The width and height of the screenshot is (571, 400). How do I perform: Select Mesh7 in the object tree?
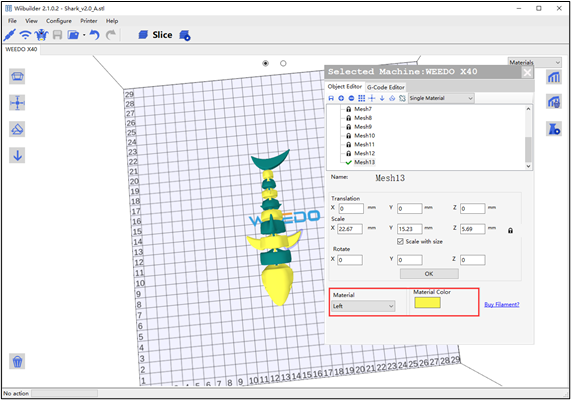pyautogui.click(x=363, y=109)
